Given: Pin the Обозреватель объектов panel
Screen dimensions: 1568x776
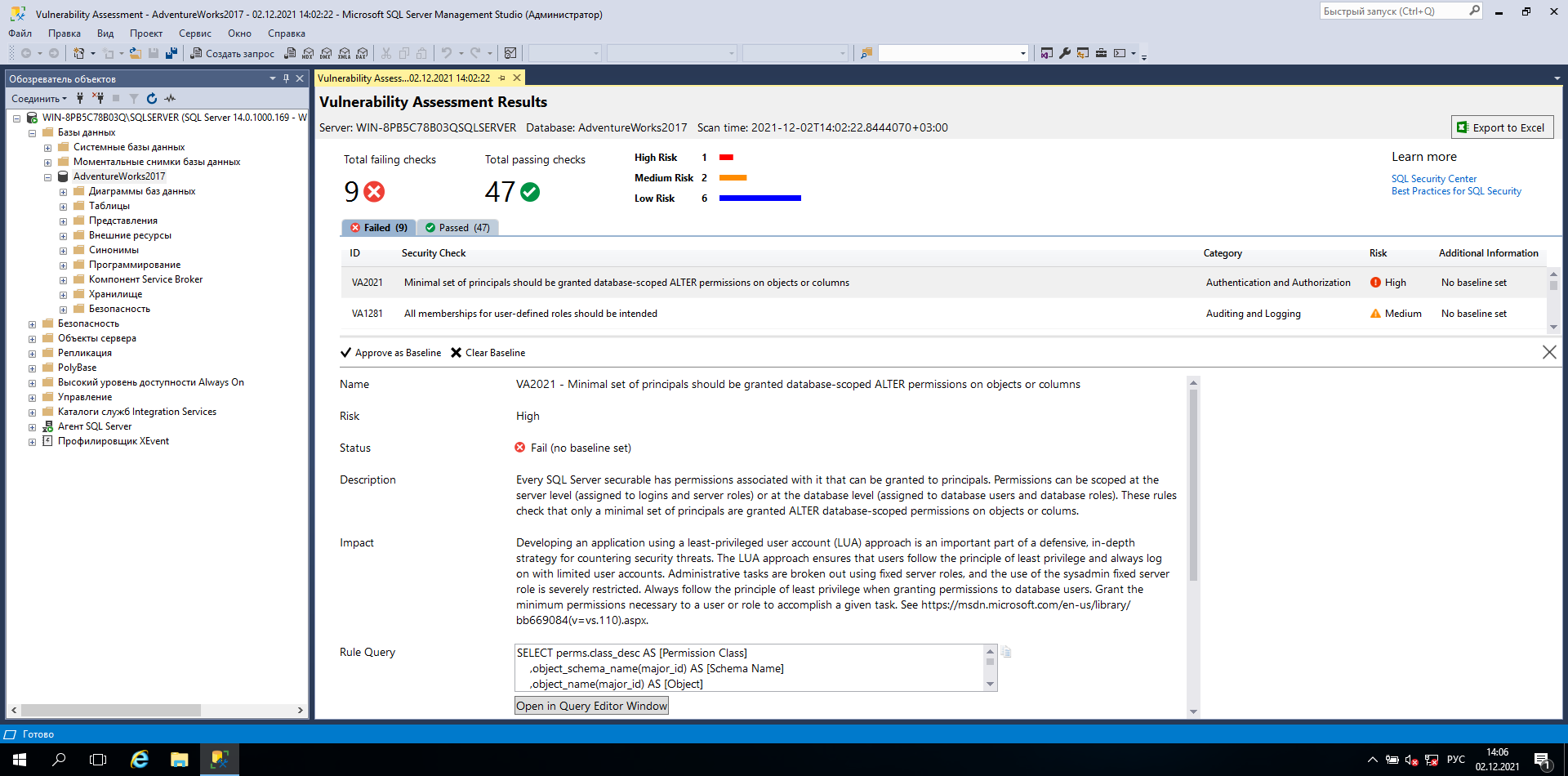Looking at the screenshot, I should click(286, 78).
